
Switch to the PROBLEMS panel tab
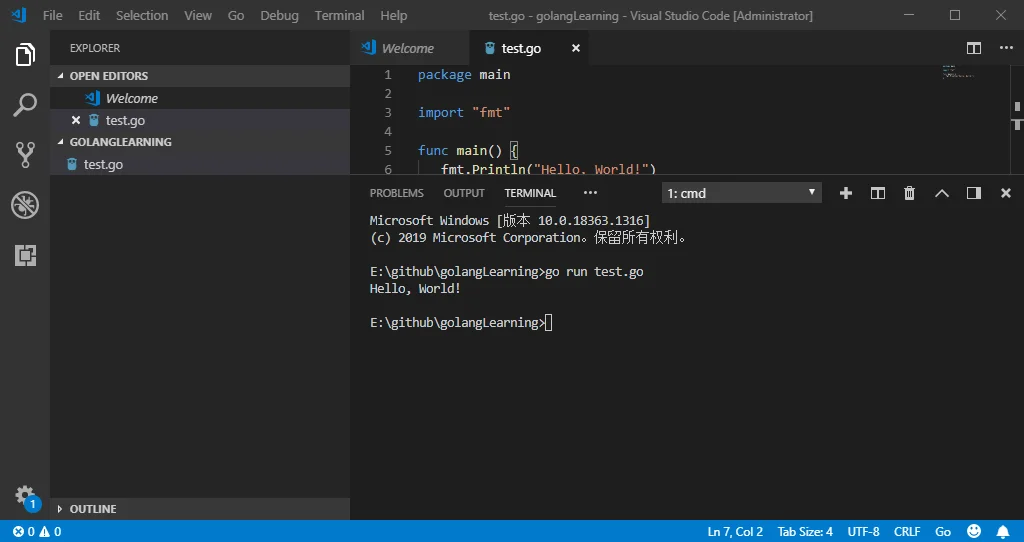396,193
